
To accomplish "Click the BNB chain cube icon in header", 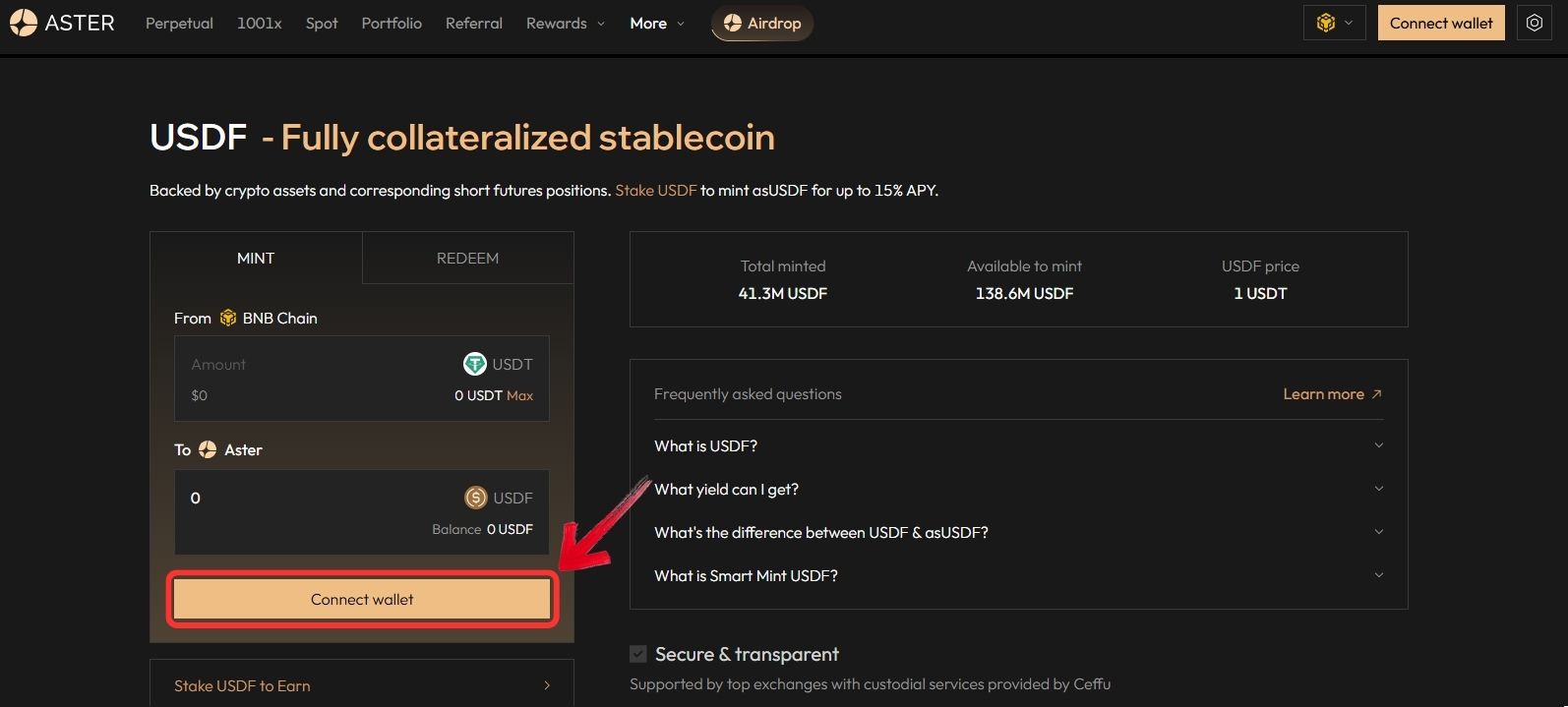I will click(x=1326, y=23).
